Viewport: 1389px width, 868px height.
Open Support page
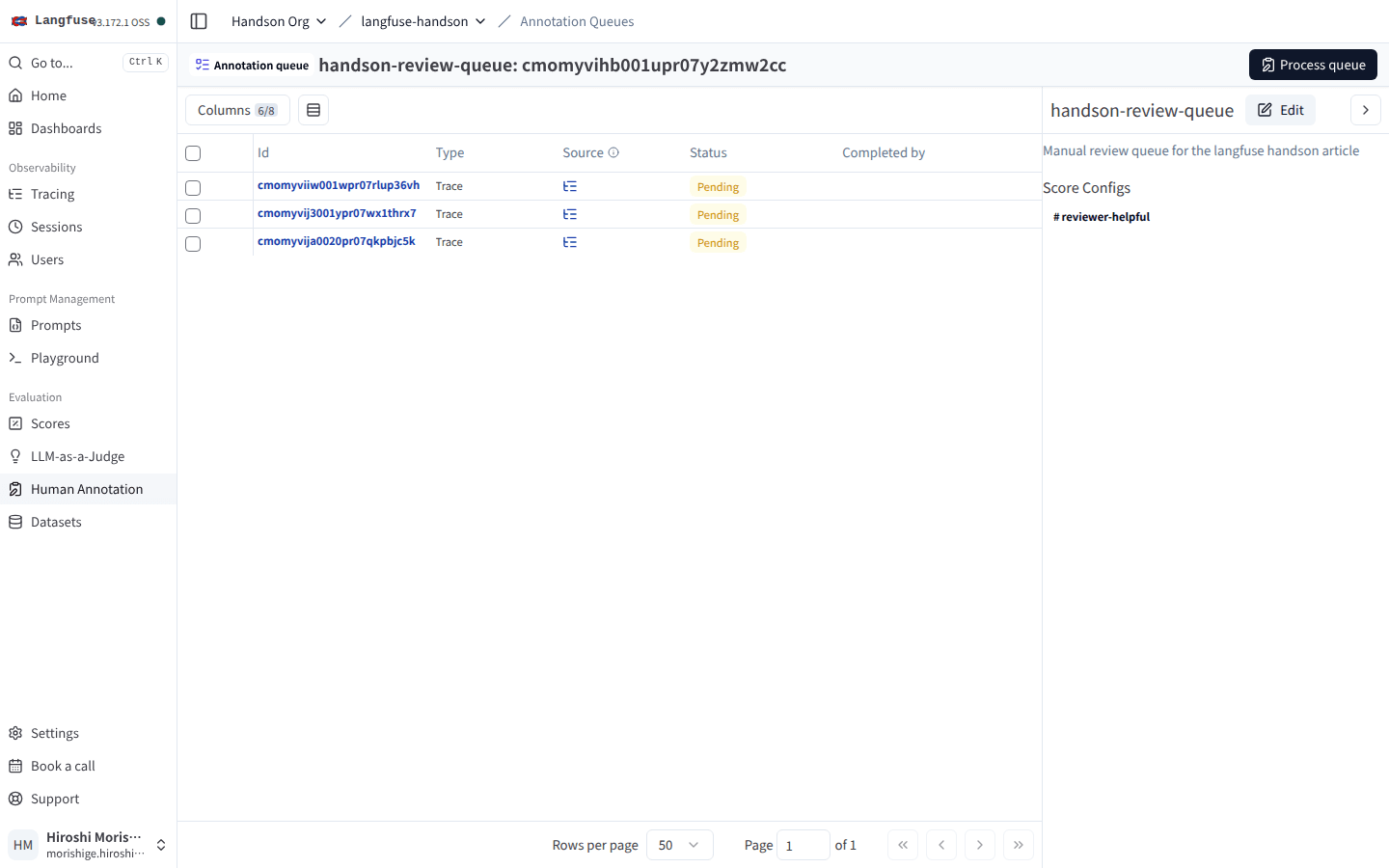coord(88,799)
